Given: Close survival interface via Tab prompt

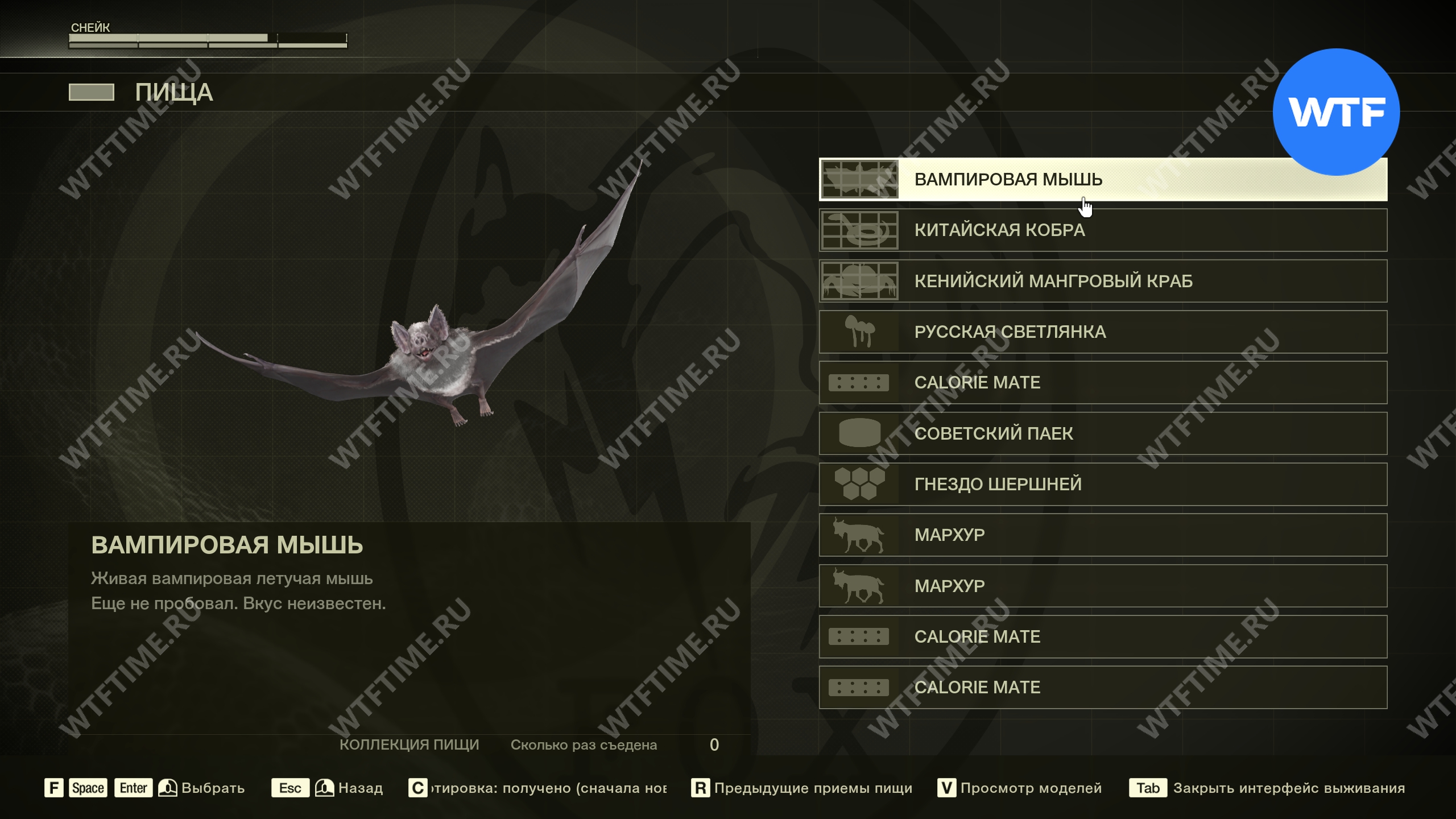Looking at the screenshot, I should tap(1267, 788).
